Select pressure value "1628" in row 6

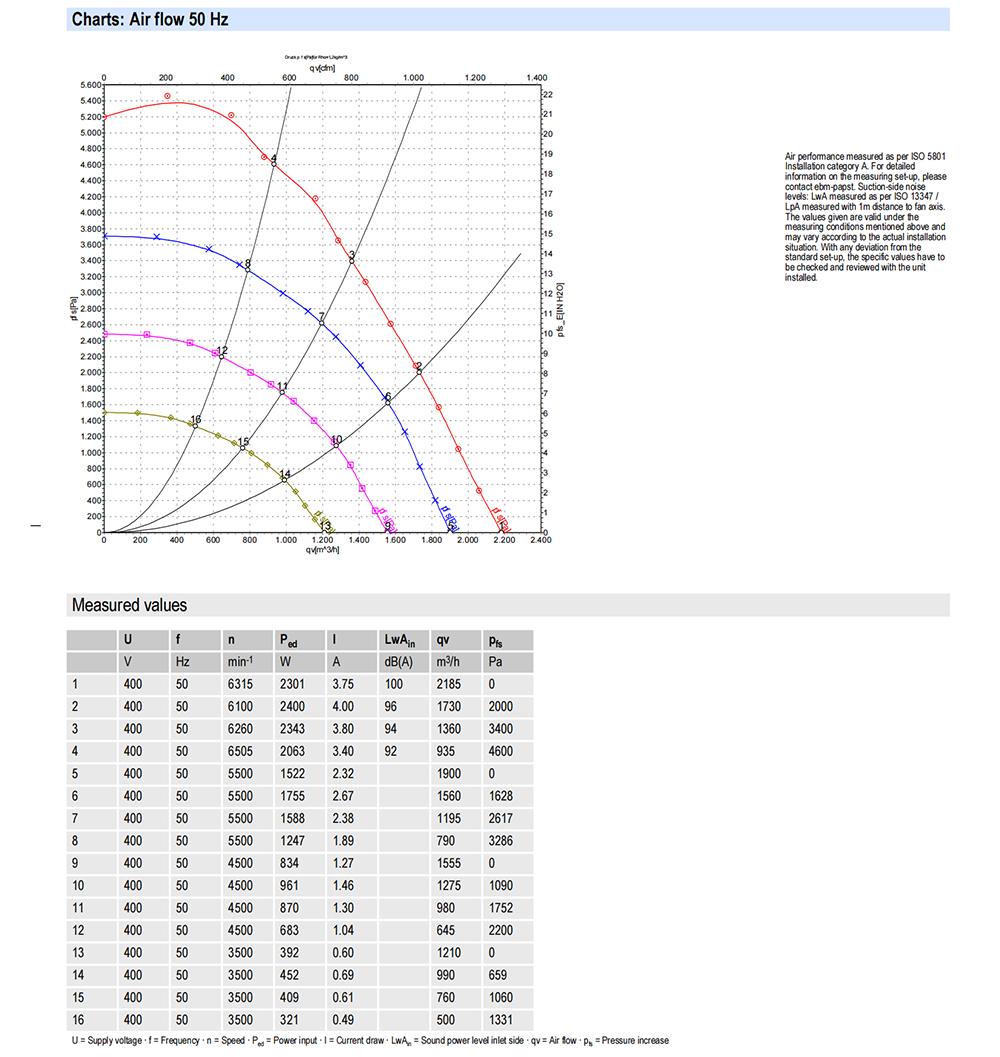tap(501, 796)
